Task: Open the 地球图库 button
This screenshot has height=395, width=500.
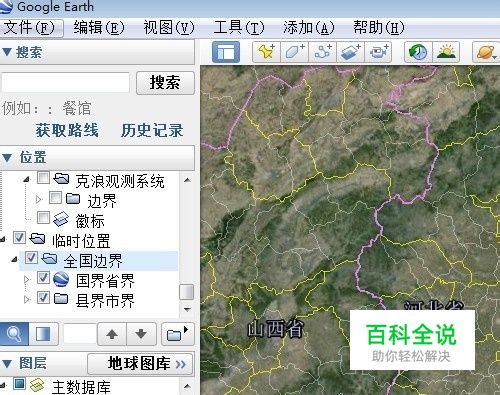Action: pyautogui.click(x=140, y=364)
